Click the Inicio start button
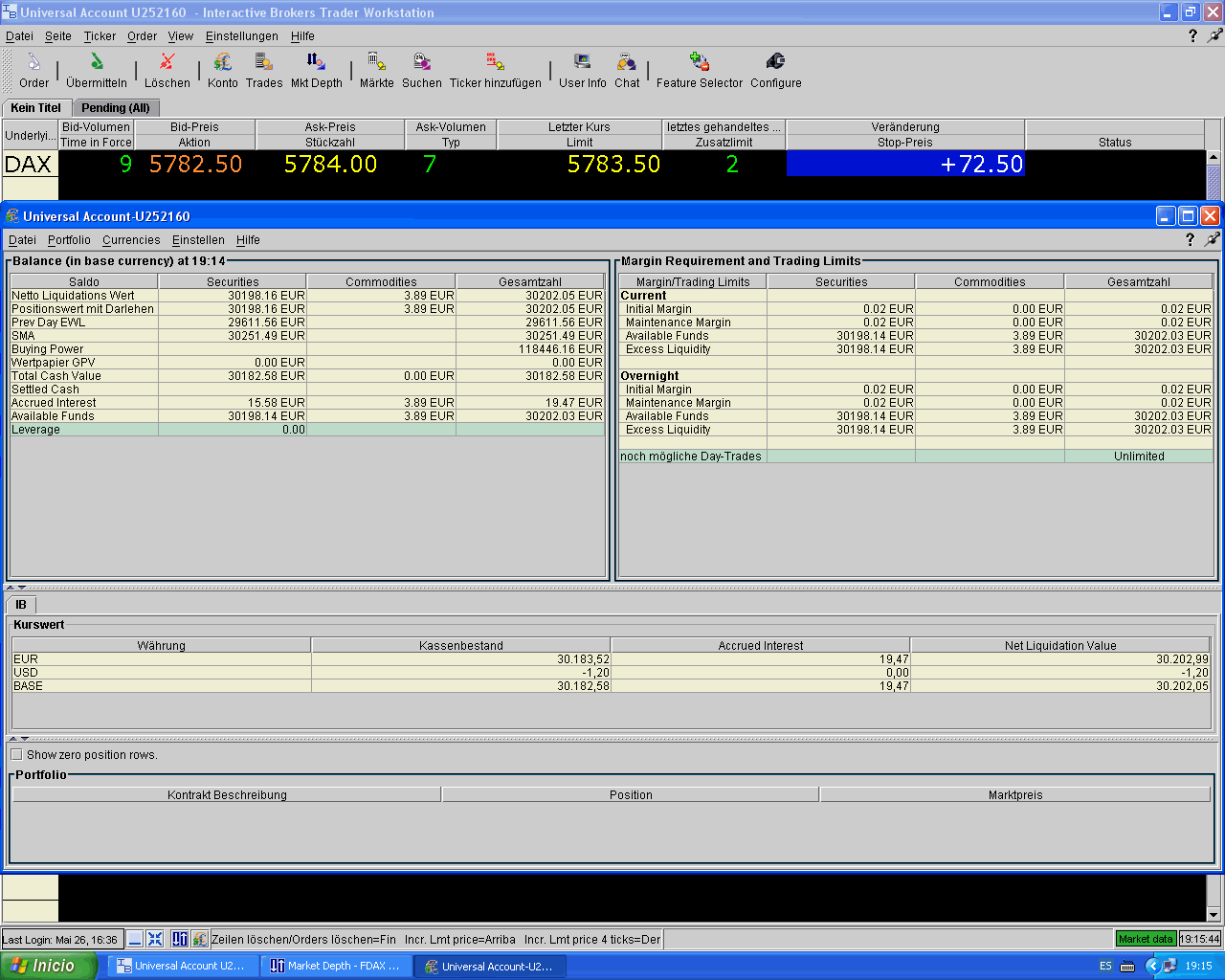The image size is (1225, 980). [49, 966]
